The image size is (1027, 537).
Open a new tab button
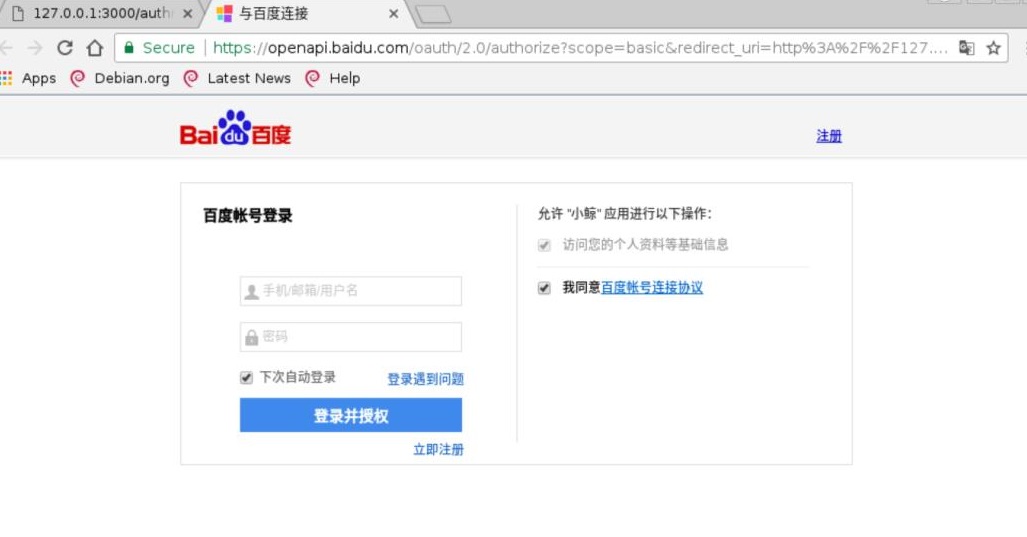pyautogui.click(x=433, y=14)
